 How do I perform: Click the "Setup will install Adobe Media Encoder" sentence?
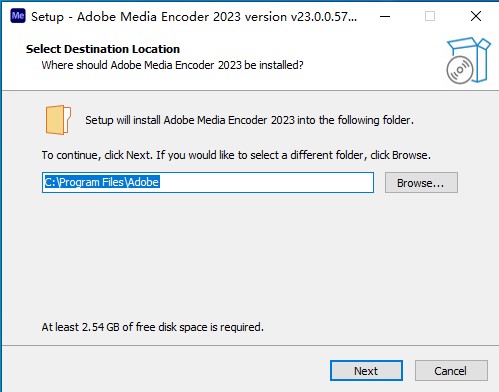249,120
